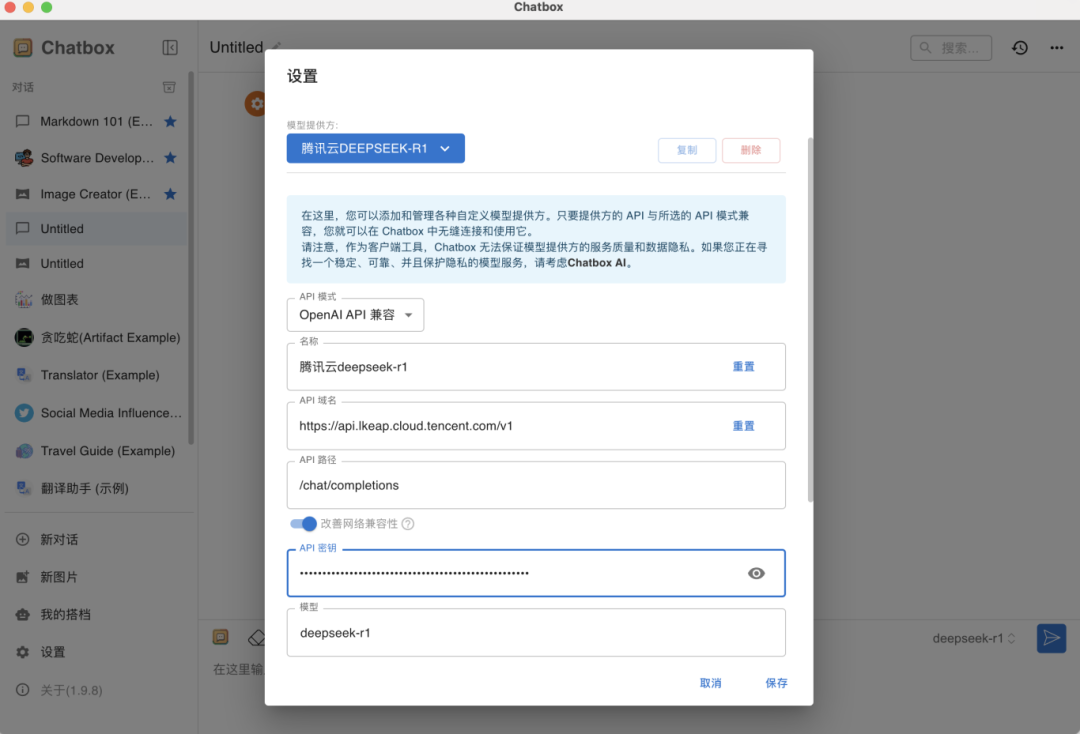This screenshot has height=734, width=1080.
Task: Select highlighted Untitled conversation
Action: (x=96, y=229)
